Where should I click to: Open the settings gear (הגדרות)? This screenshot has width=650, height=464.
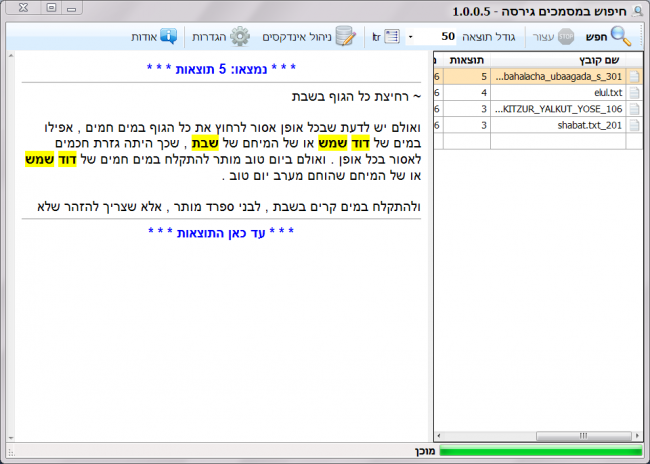point(221,36)
